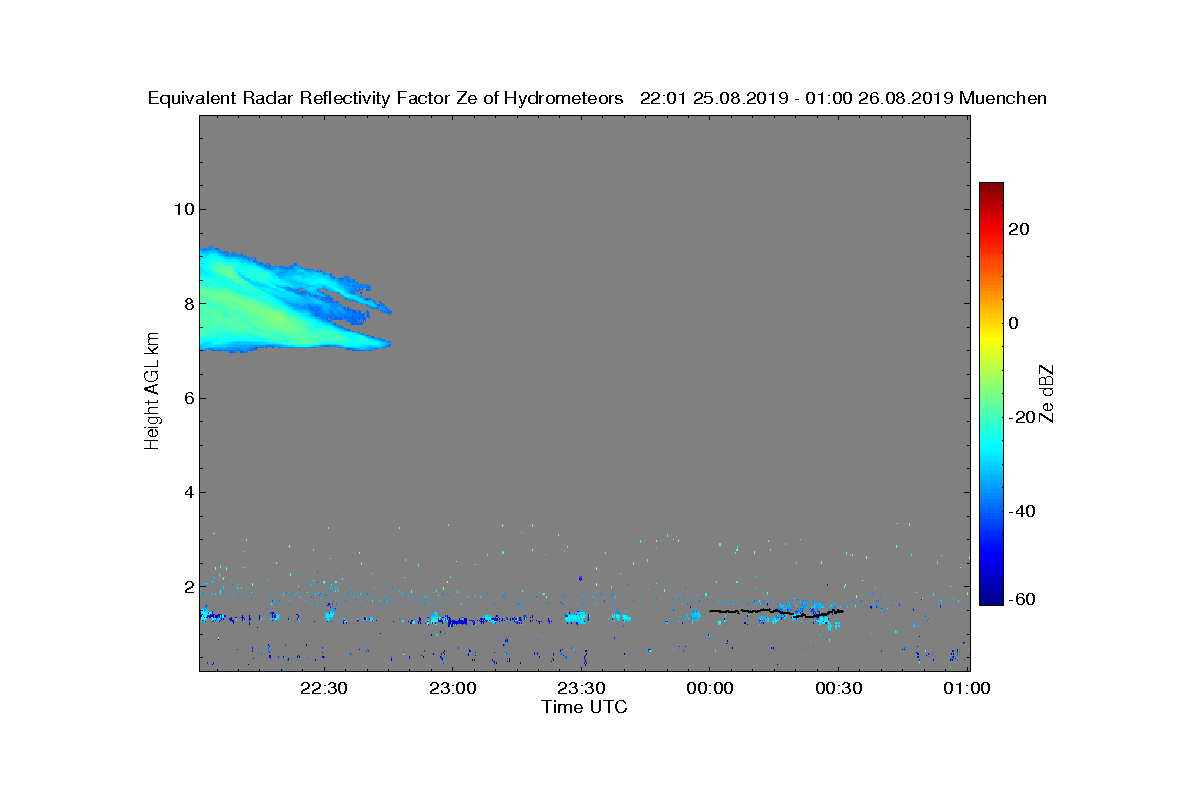This screenshot has height=800, width=1200.
Task: Select the 'Height AGL km' y-axis label
Action: [x=152, y=393]
